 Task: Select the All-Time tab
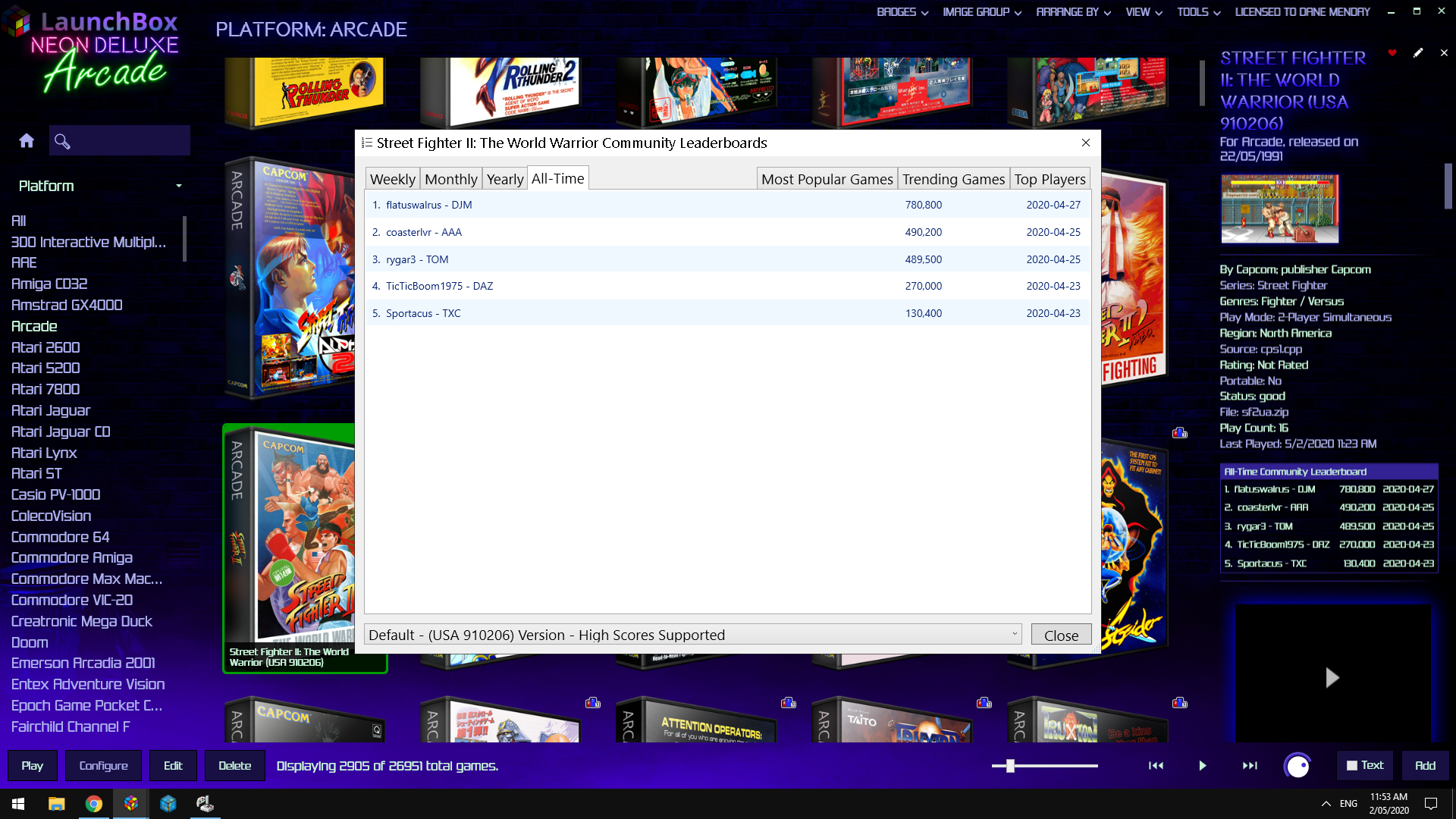558,178
